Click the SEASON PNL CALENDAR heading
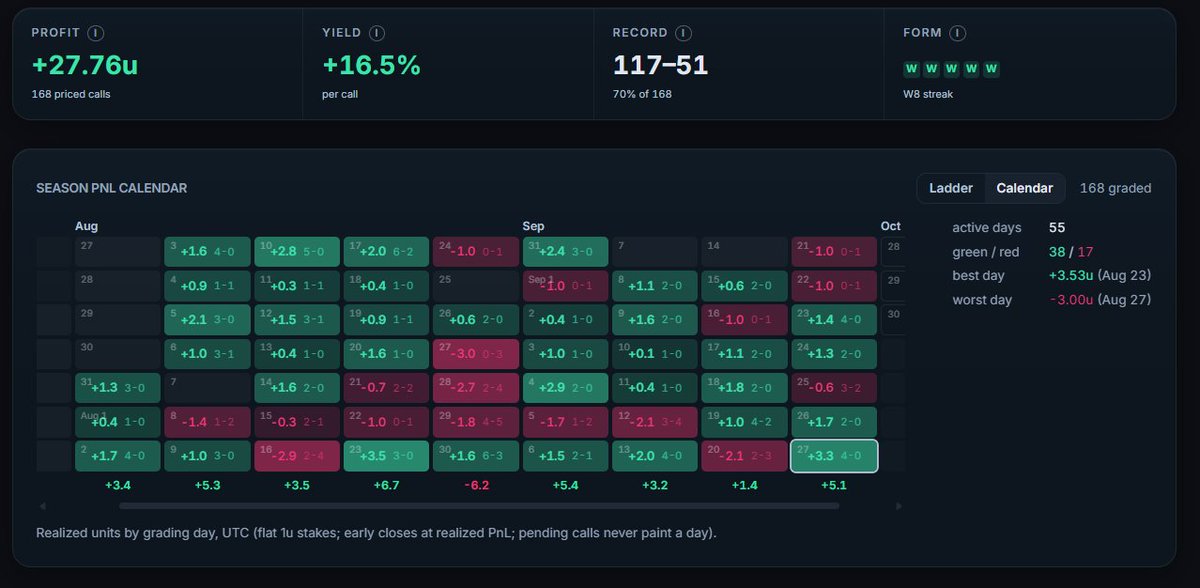This screenshot has width=1200, height=588. pyautogui.click(x=112, y=188)
